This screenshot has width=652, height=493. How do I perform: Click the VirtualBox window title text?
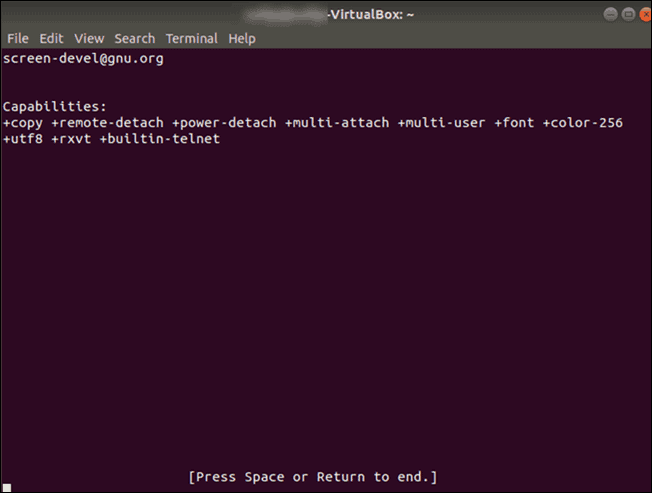(x=371, y=15)
